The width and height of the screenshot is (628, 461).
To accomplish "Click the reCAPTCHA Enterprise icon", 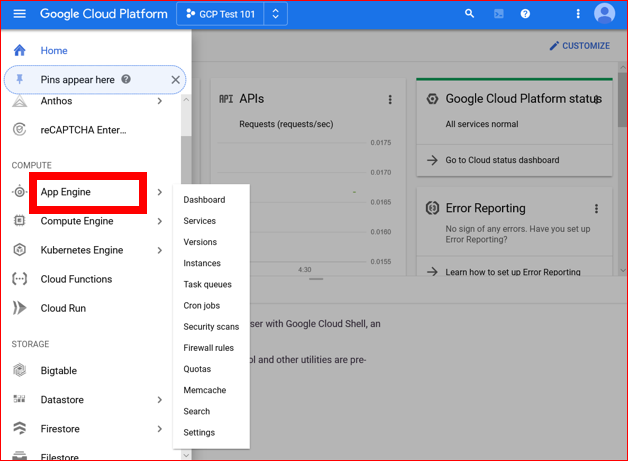I will coord(20,130).
